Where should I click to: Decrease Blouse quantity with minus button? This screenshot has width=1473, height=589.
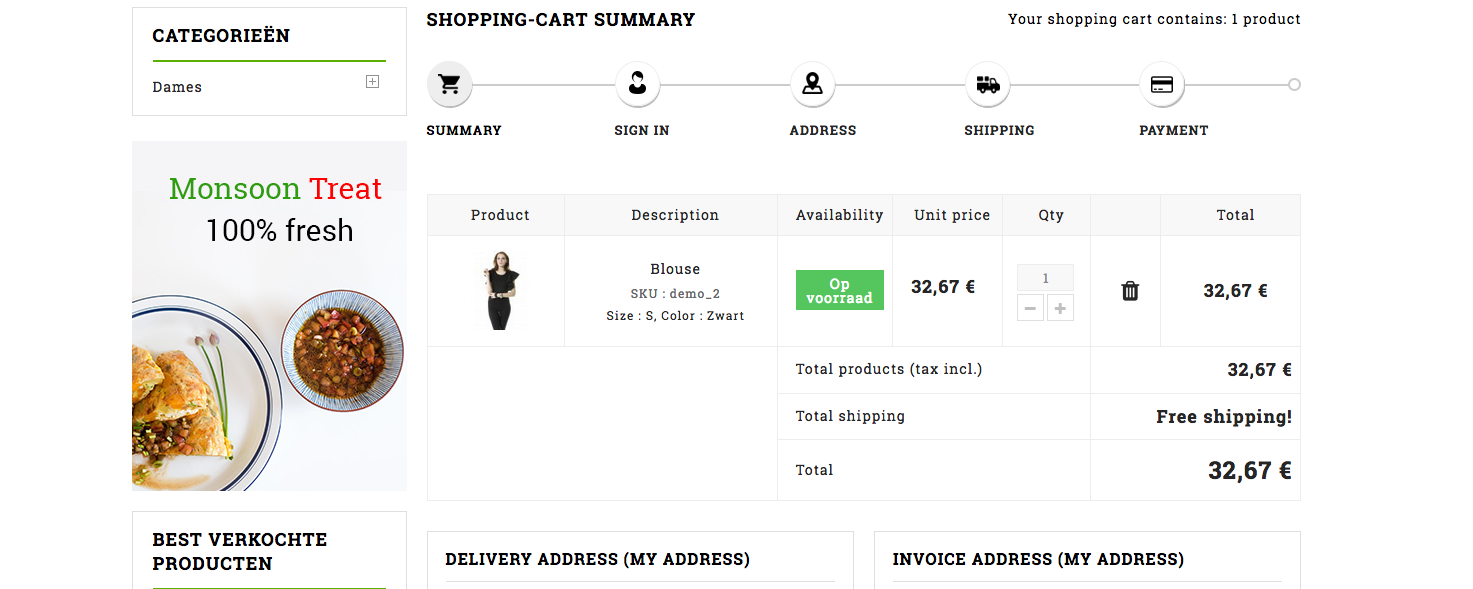(x=1030, y=308)
